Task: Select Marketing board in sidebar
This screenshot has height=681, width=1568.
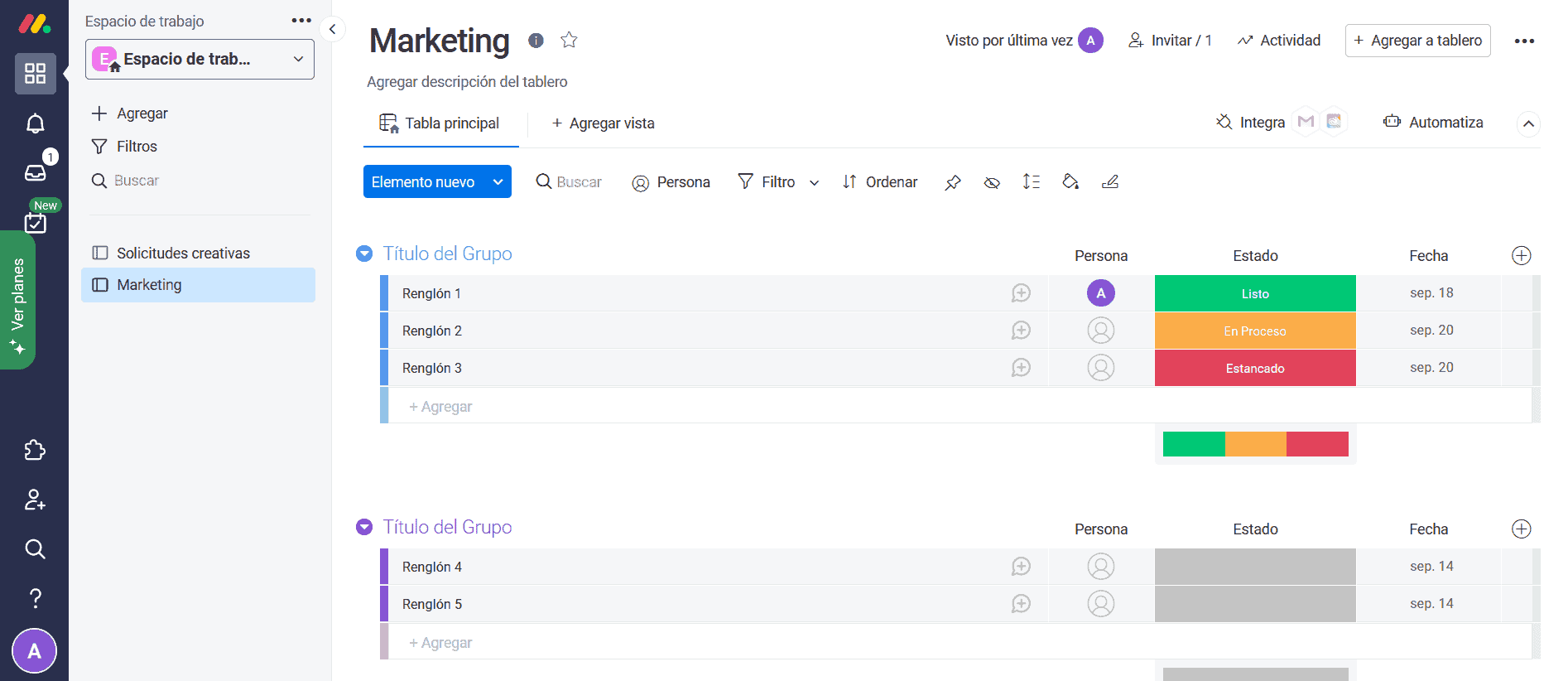Action: (199, 285)
